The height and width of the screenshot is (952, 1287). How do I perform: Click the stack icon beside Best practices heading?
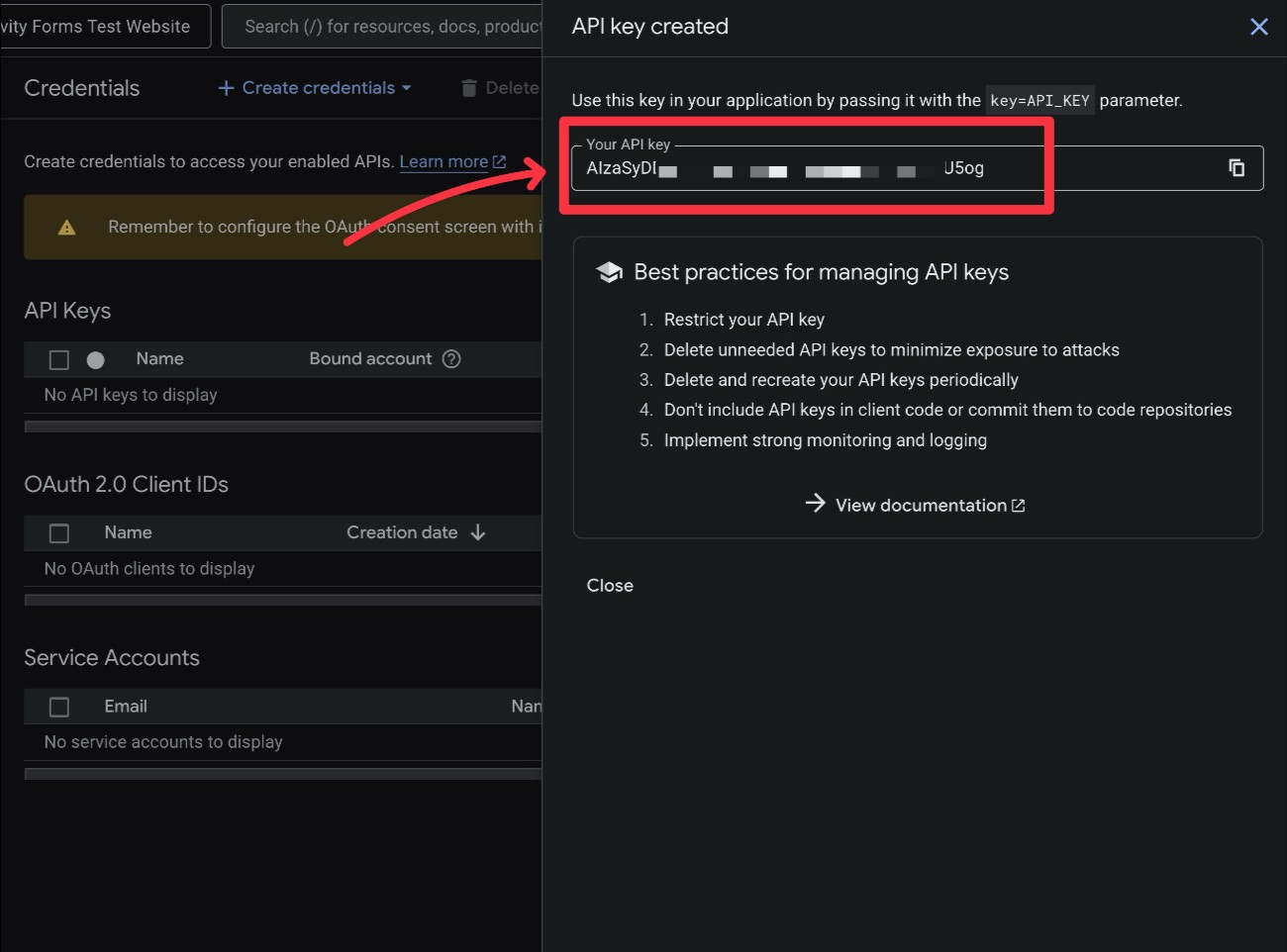point(610,271)
